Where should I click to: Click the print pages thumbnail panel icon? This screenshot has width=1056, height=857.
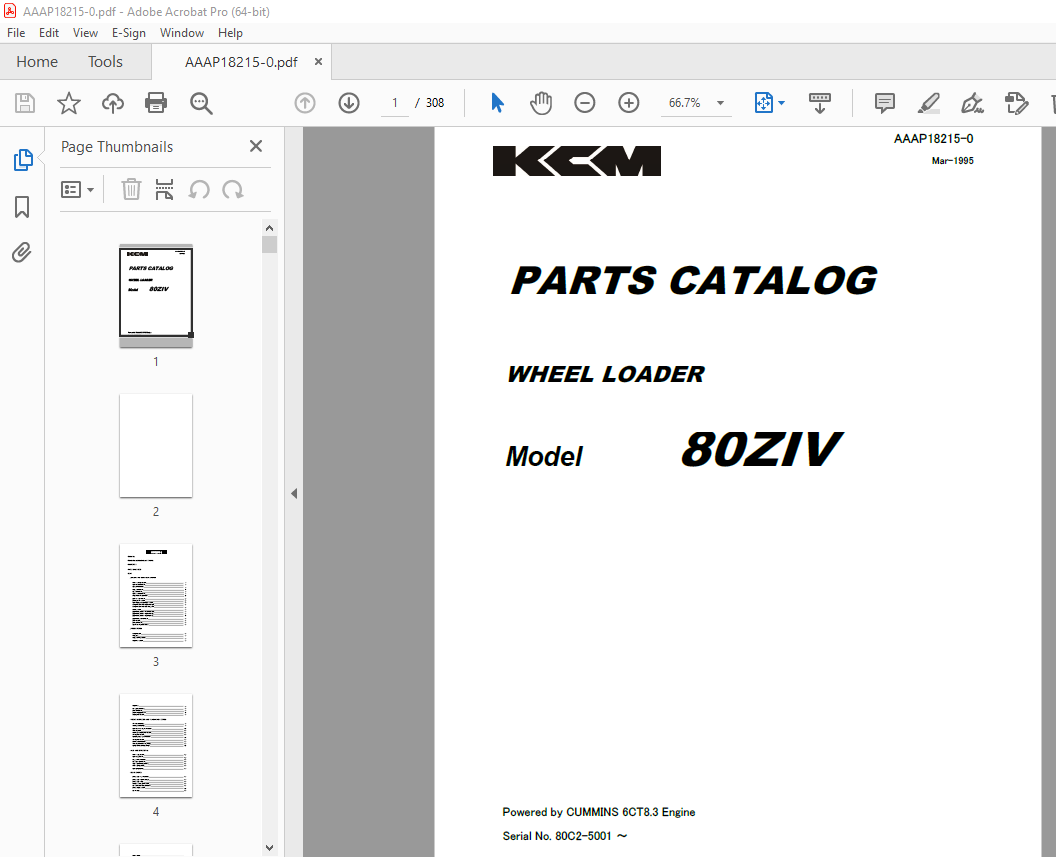tap(164, 190)
